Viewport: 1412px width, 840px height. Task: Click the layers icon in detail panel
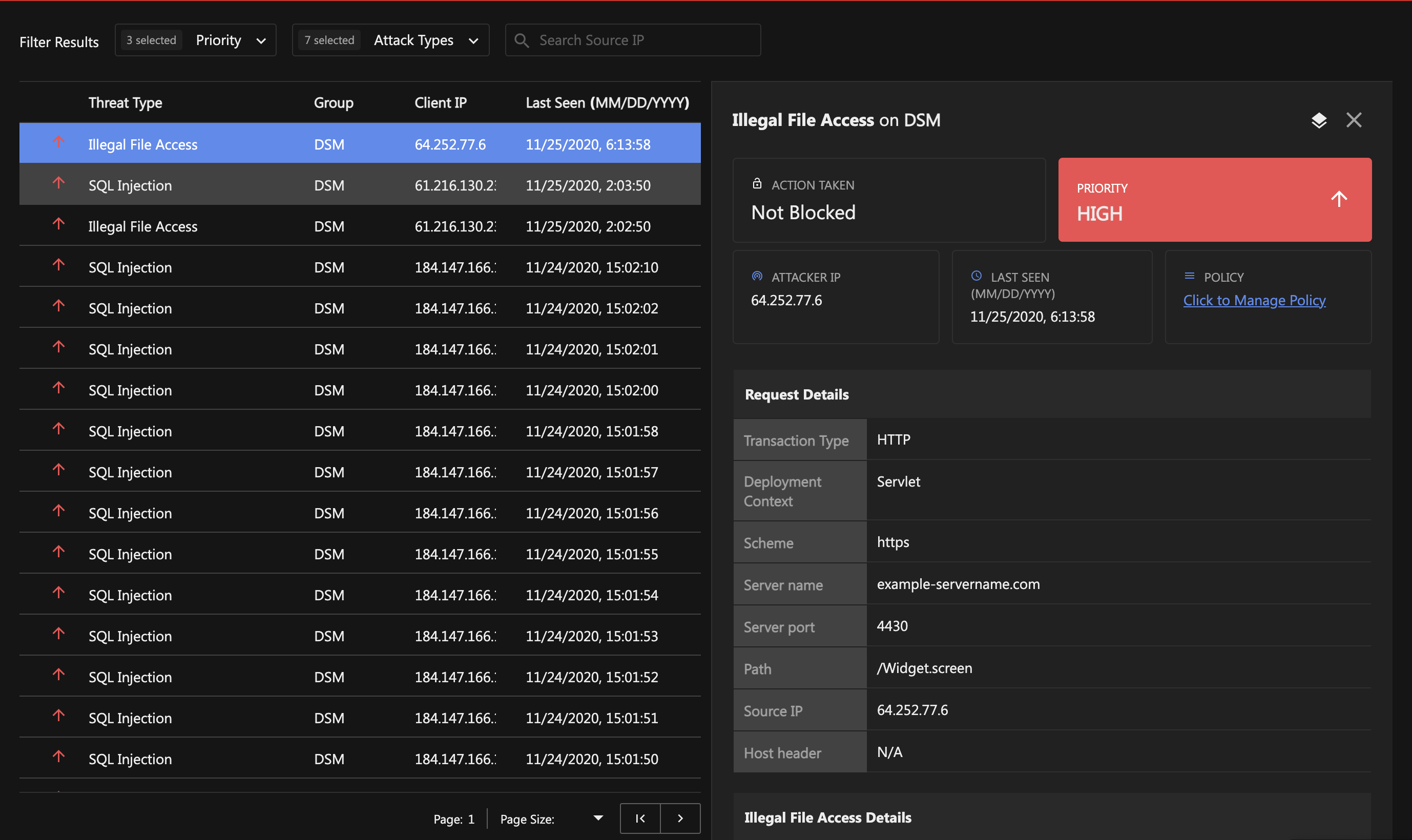[x=1319, y=120]
